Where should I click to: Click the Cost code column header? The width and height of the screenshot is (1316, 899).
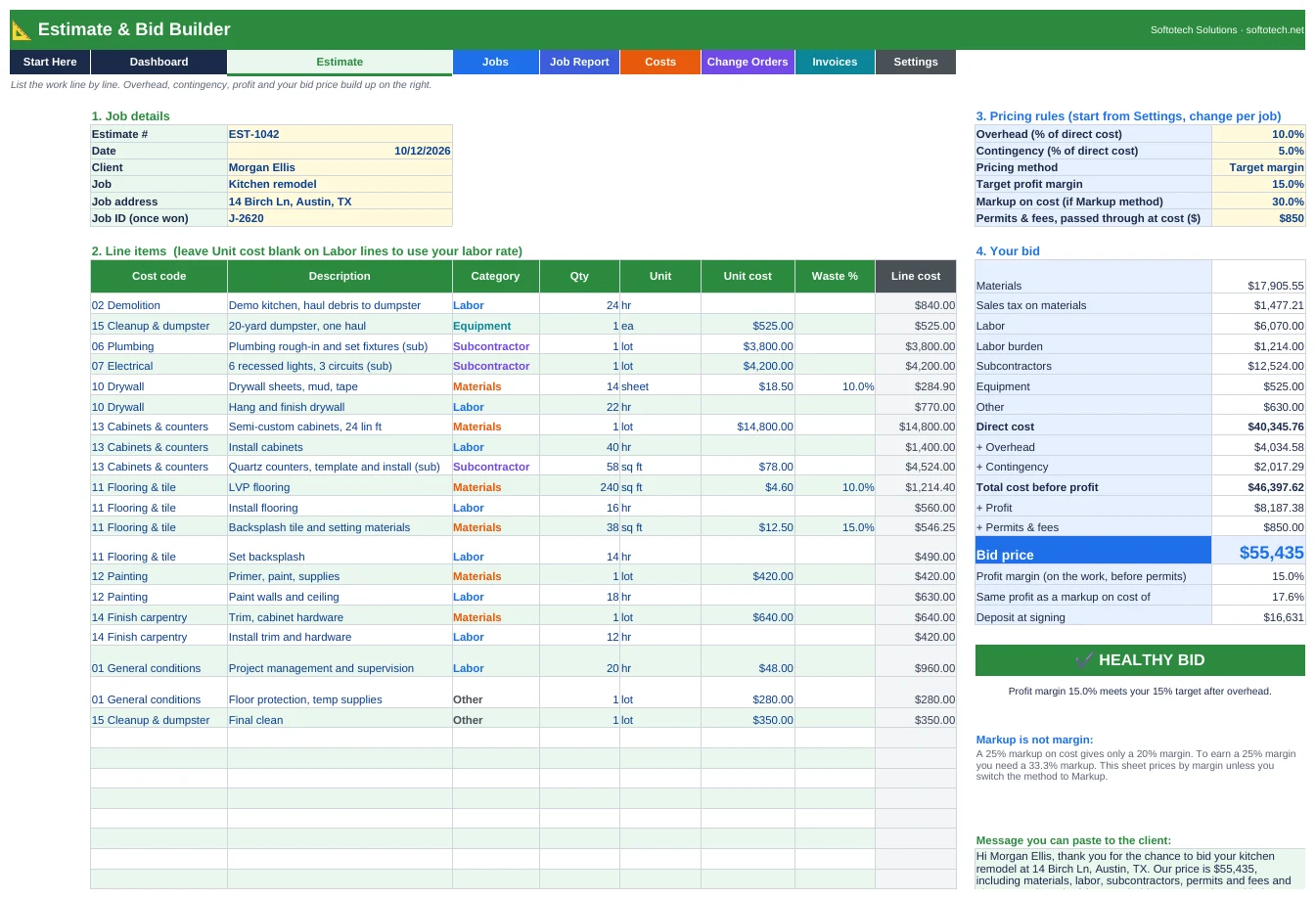159,276
